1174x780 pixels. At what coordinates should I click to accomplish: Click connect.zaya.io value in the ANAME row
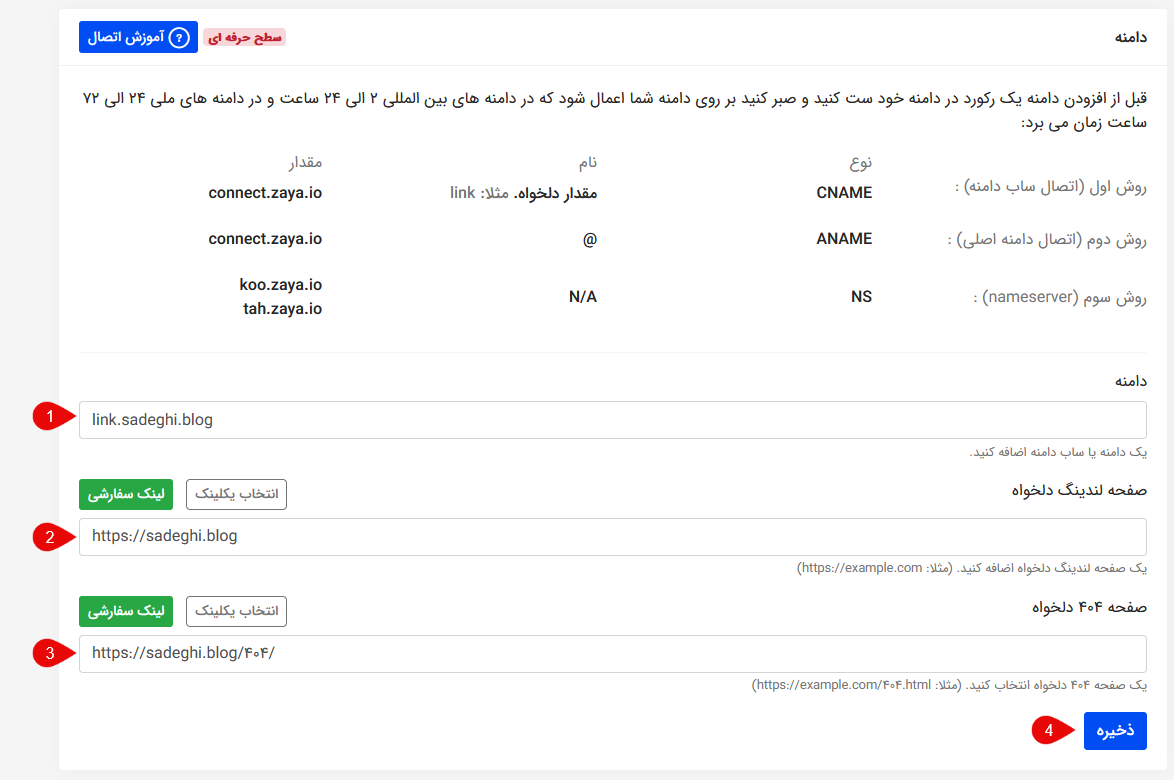(x=265, y=239)
